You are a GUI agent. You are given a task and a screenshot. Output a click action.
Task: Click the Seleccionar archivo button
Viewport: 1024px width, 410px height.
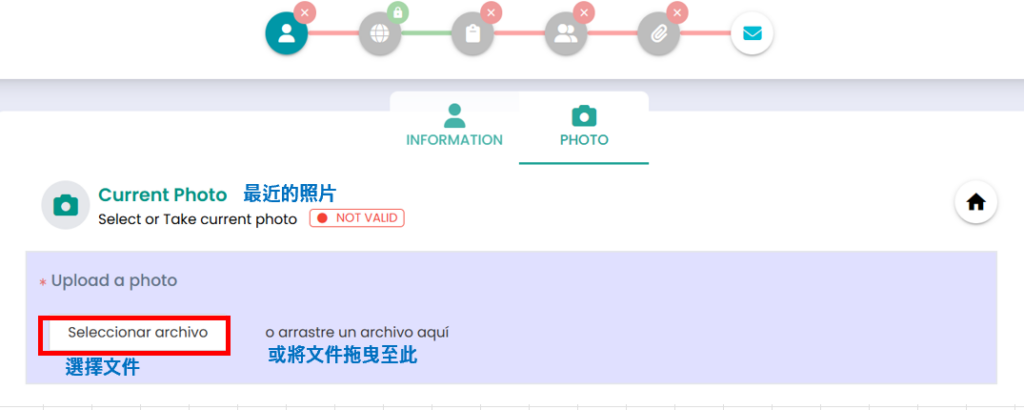coord(138,333)
